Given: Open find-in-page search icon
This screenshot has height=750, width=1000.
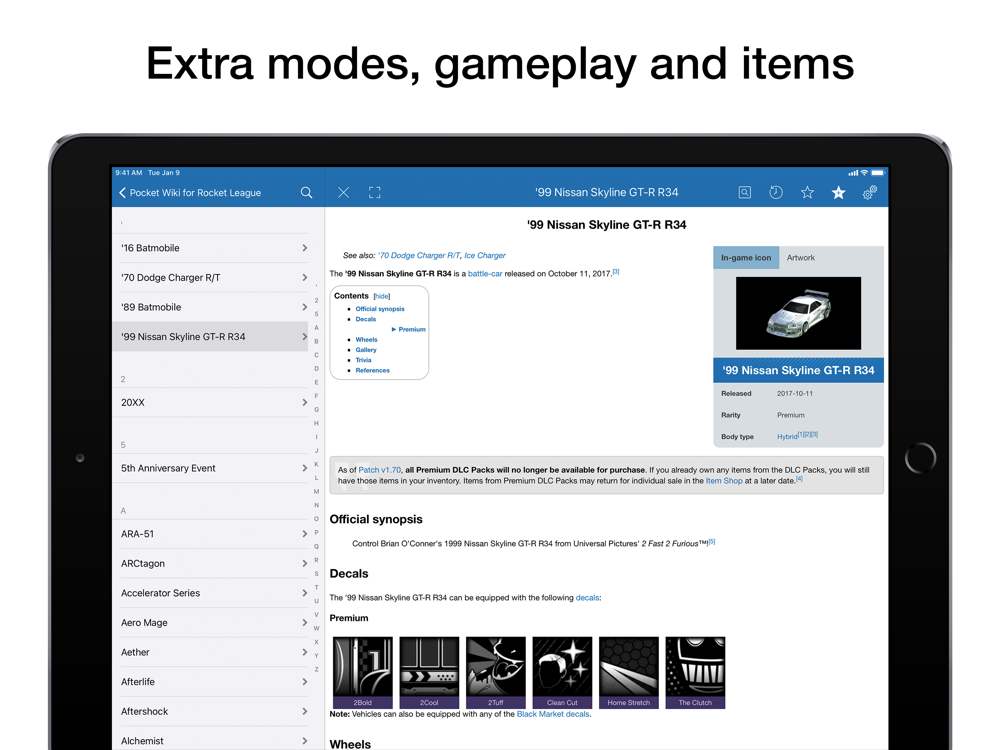Looking at the screenshot, I should (x=744, y=193).
